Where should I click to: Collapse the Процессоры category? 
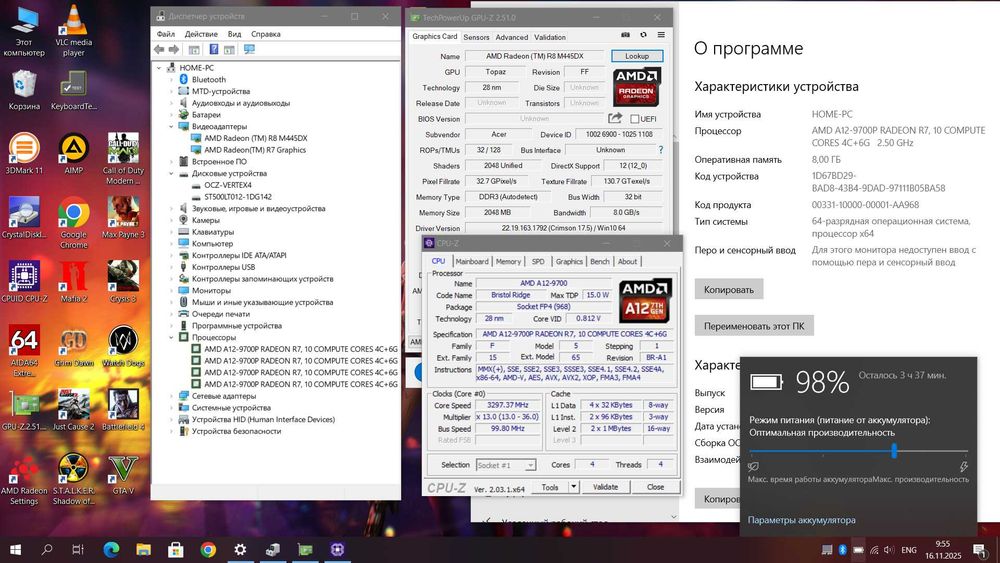point(172,337)
